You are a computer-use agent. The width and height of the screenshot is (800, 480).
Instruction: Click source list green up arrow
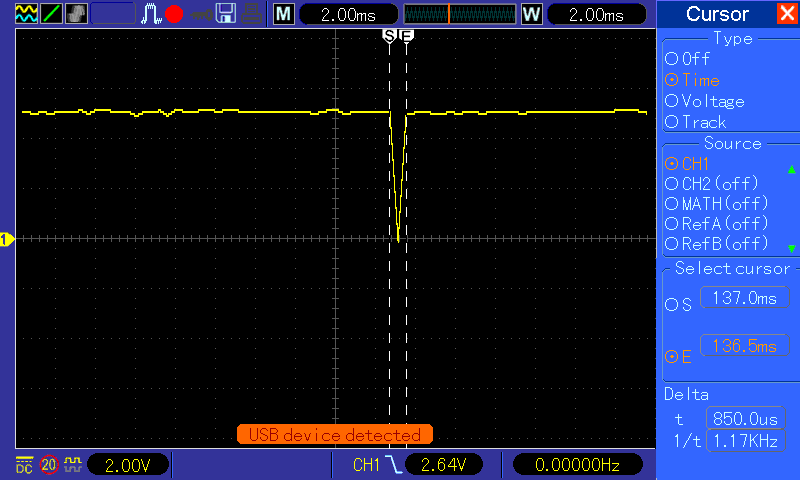point(791,169)
